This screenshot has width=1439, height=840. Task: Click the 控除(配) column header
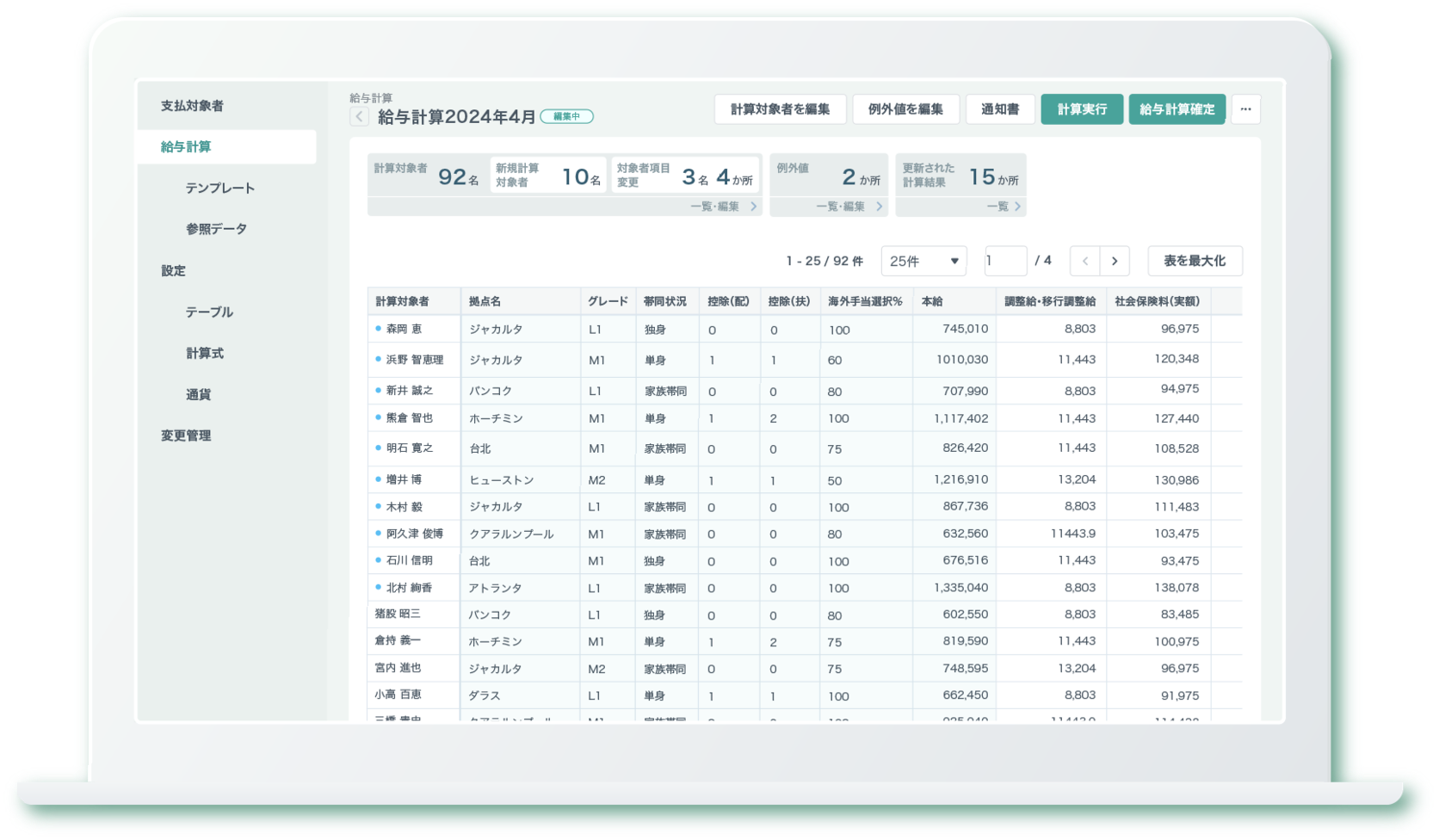728,301
